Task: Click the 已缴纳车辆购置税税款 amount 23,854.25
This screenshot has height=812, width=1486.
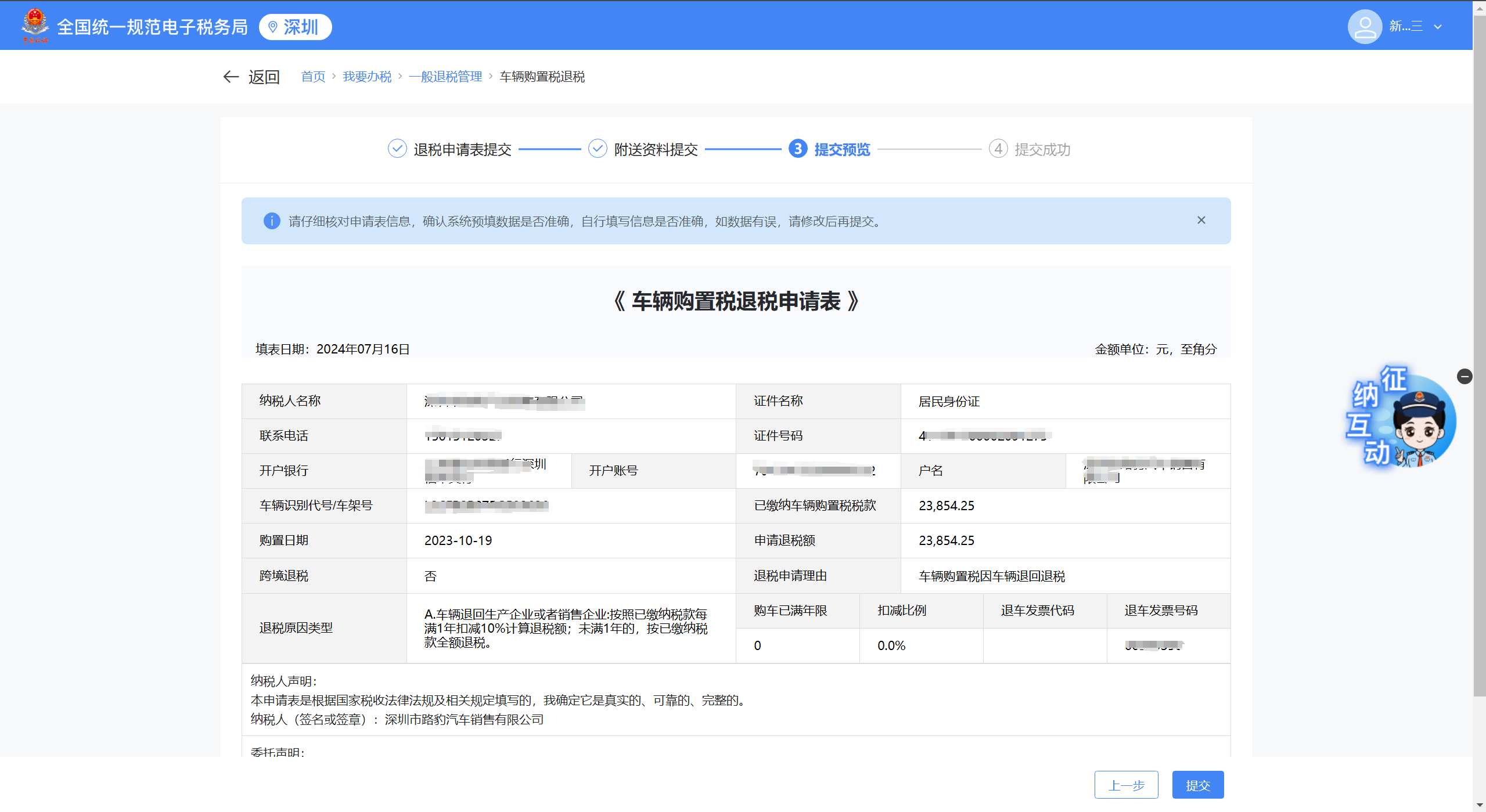Action: [947, 506]
